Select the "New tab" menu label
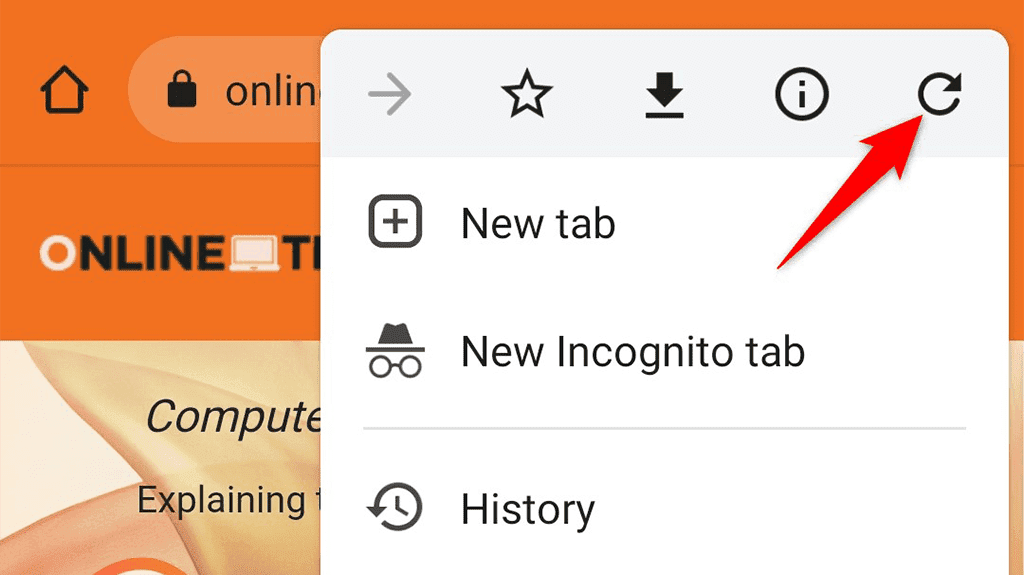 538,223
